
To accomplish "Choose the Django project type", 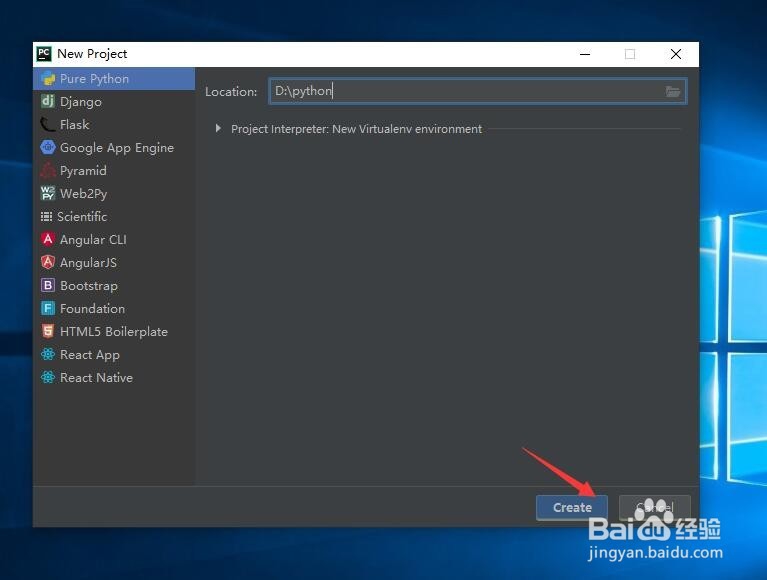I will coord(113,101).
